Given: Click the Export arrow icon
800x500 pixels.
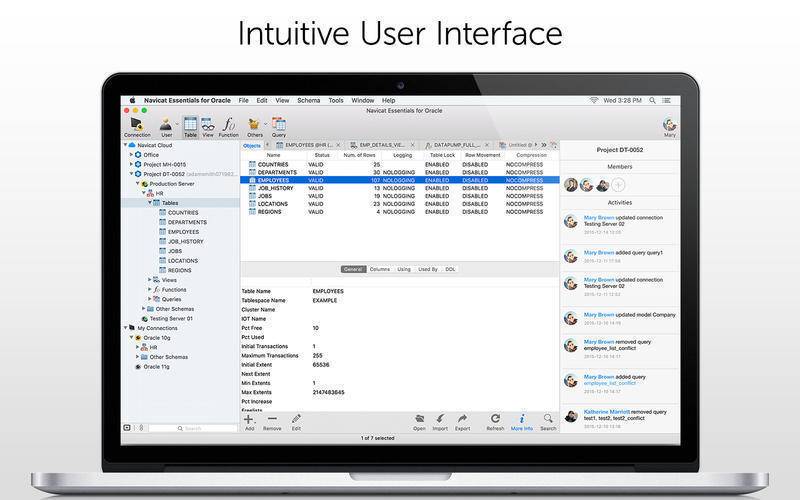Looking at the screenshot, I should pyautogui.click(x=462, y=418).
